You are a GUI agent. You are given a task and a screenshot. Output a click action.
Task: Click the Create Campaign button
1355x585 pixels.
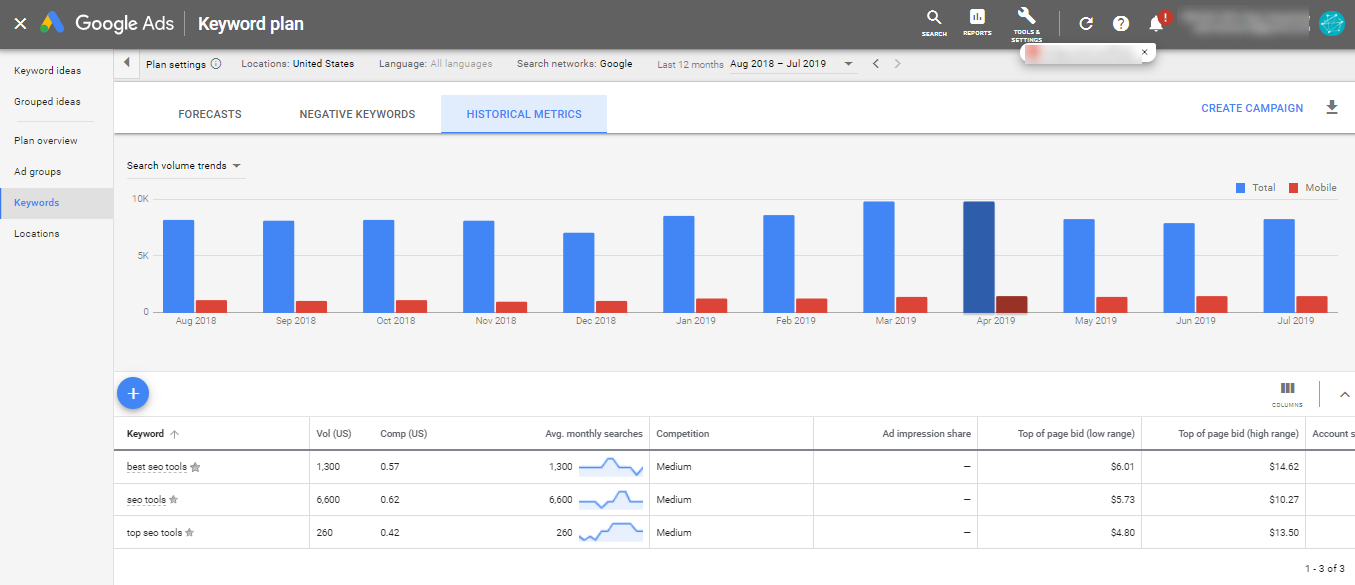1252,108
